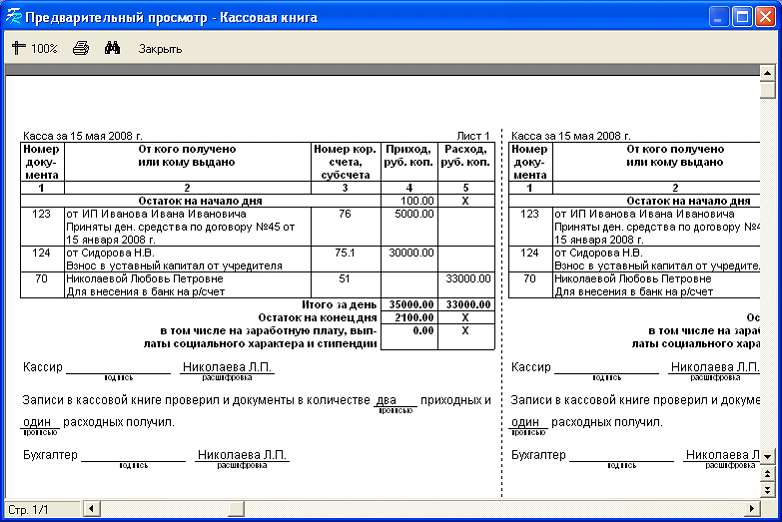
Task: Click 'Касса за 15 мая 2008 г.' on left sheet
Action: tap(82, 136)
